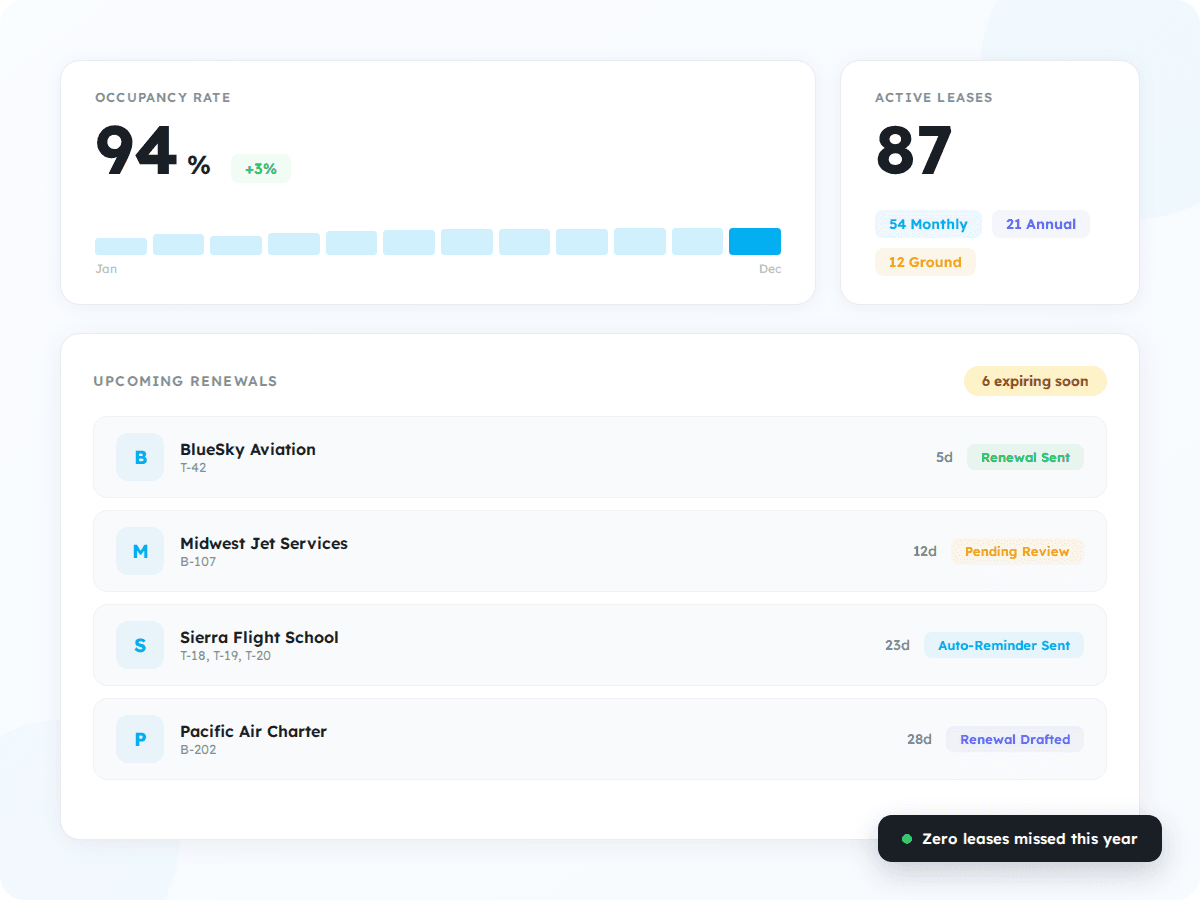Select the highlighted December bar in the chart
Image resolution: width=1200 pixels, height=900 pixels.
(x=755, y=241)
